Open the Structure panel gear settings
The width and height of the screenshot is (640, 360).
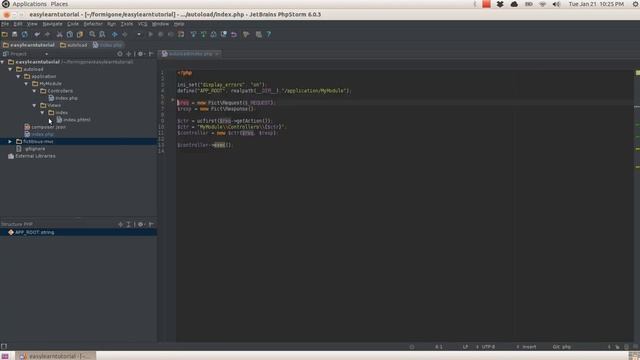click(x=140, y=224)
